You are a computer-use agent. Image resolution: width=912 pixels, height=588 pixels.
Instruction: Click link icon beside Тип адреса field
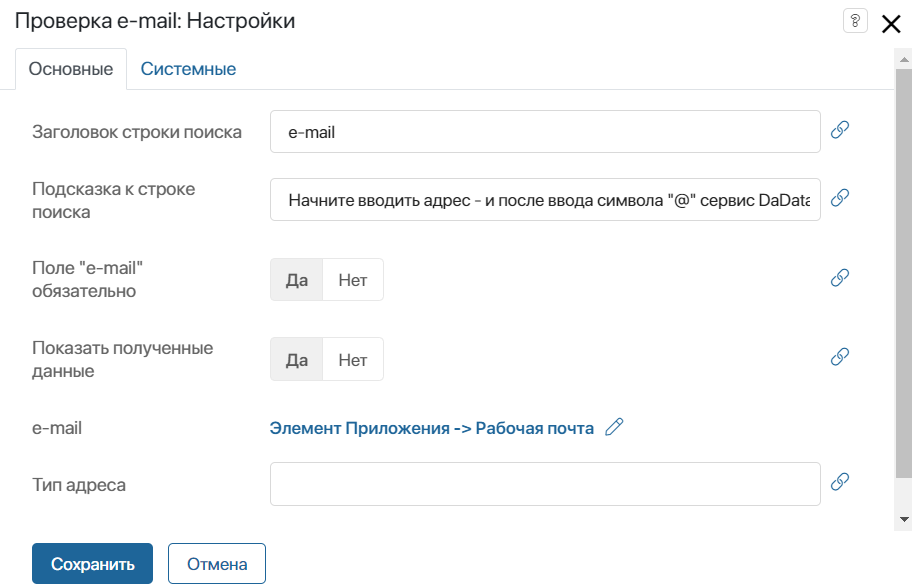point(839,482)
